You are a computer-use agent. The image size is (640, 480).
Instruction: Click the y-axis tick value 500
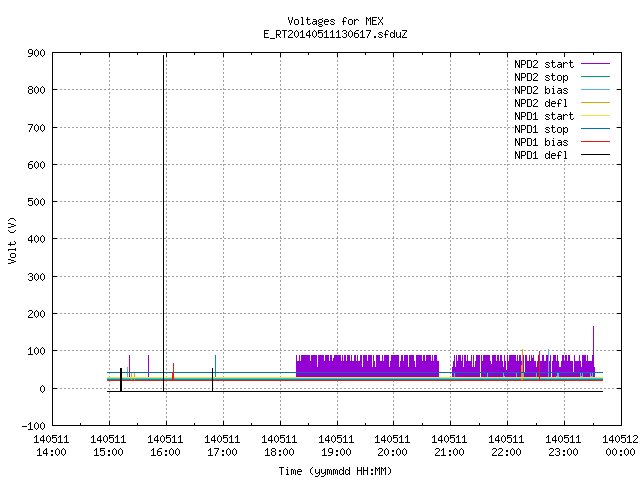pyautogui.click(x=36, y=202)
